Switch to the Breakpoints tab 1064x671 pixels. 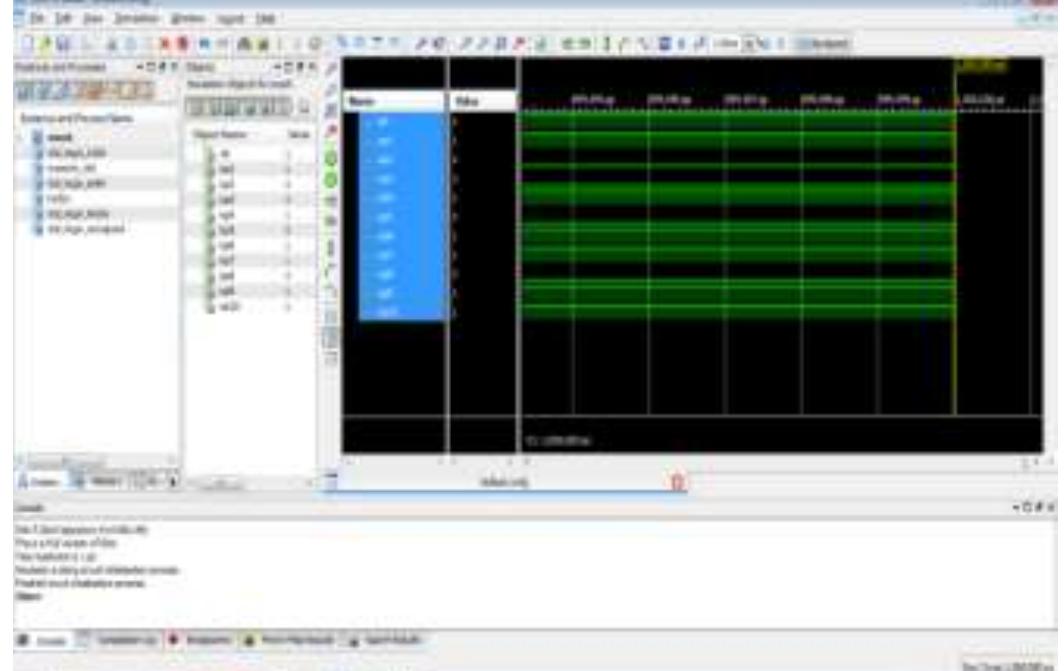pos(202,640)
